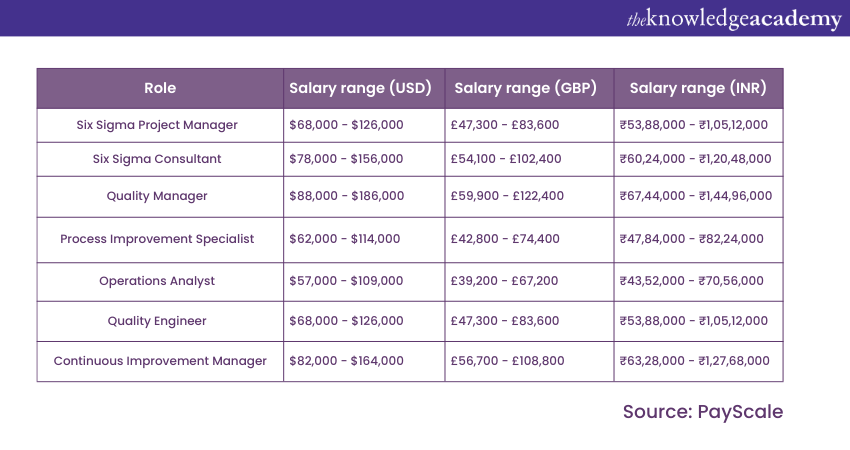Click the Source: PayScale text
The height and width of the screenshot is (450, 850).
(702, 411)
